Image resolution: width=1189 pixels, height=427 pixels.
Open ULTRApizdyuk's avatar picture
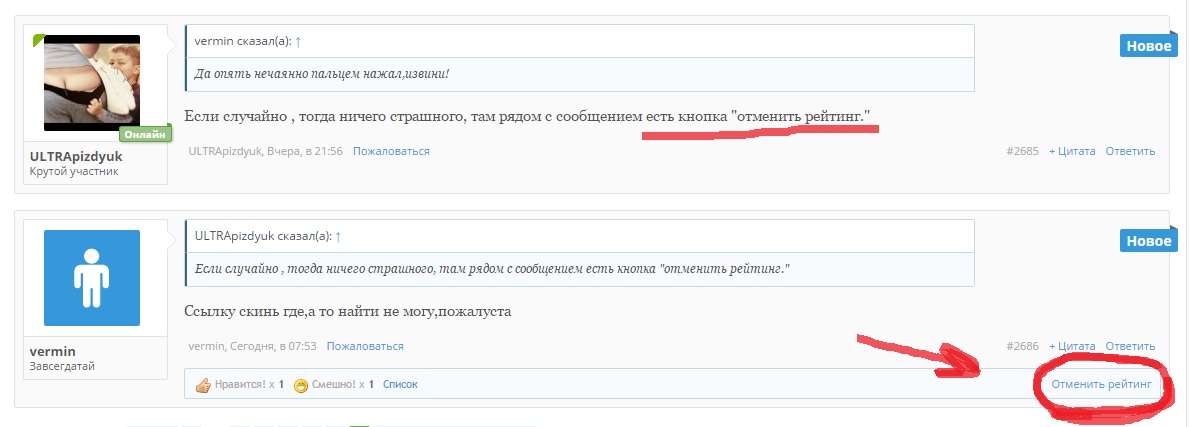tap(92, 83)
